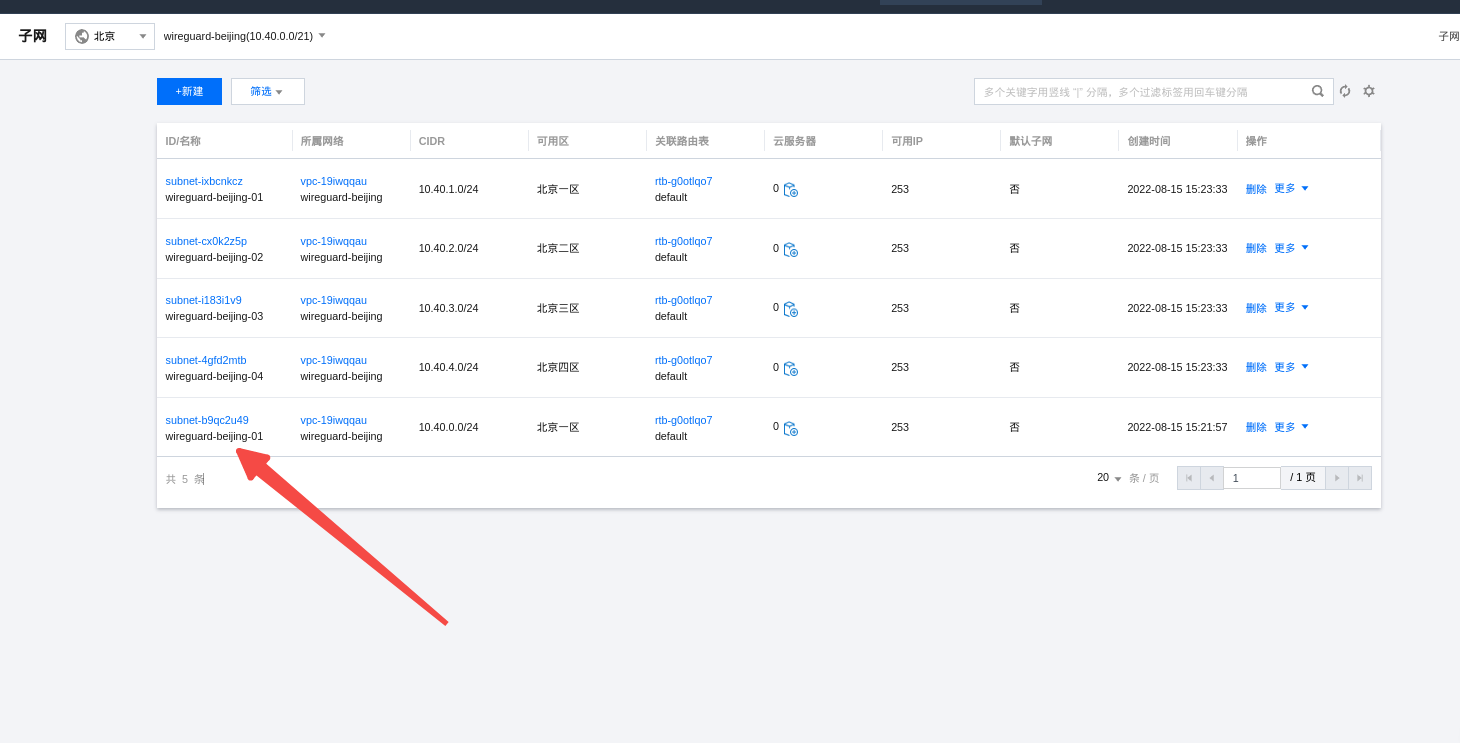Image resolution: width=1460 pixels, height=743 pixels.
Task: Click the ID/名称 column header
Action: tap(183, 141)
